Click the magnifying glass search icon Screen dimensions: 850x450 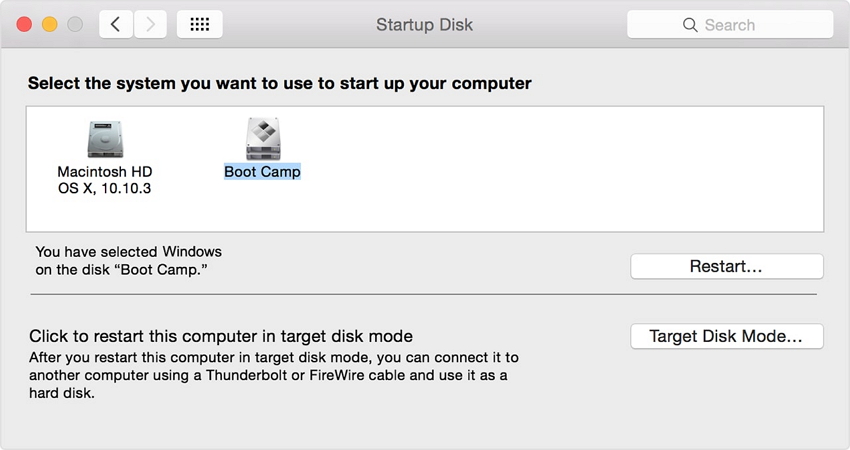[689, 24]
